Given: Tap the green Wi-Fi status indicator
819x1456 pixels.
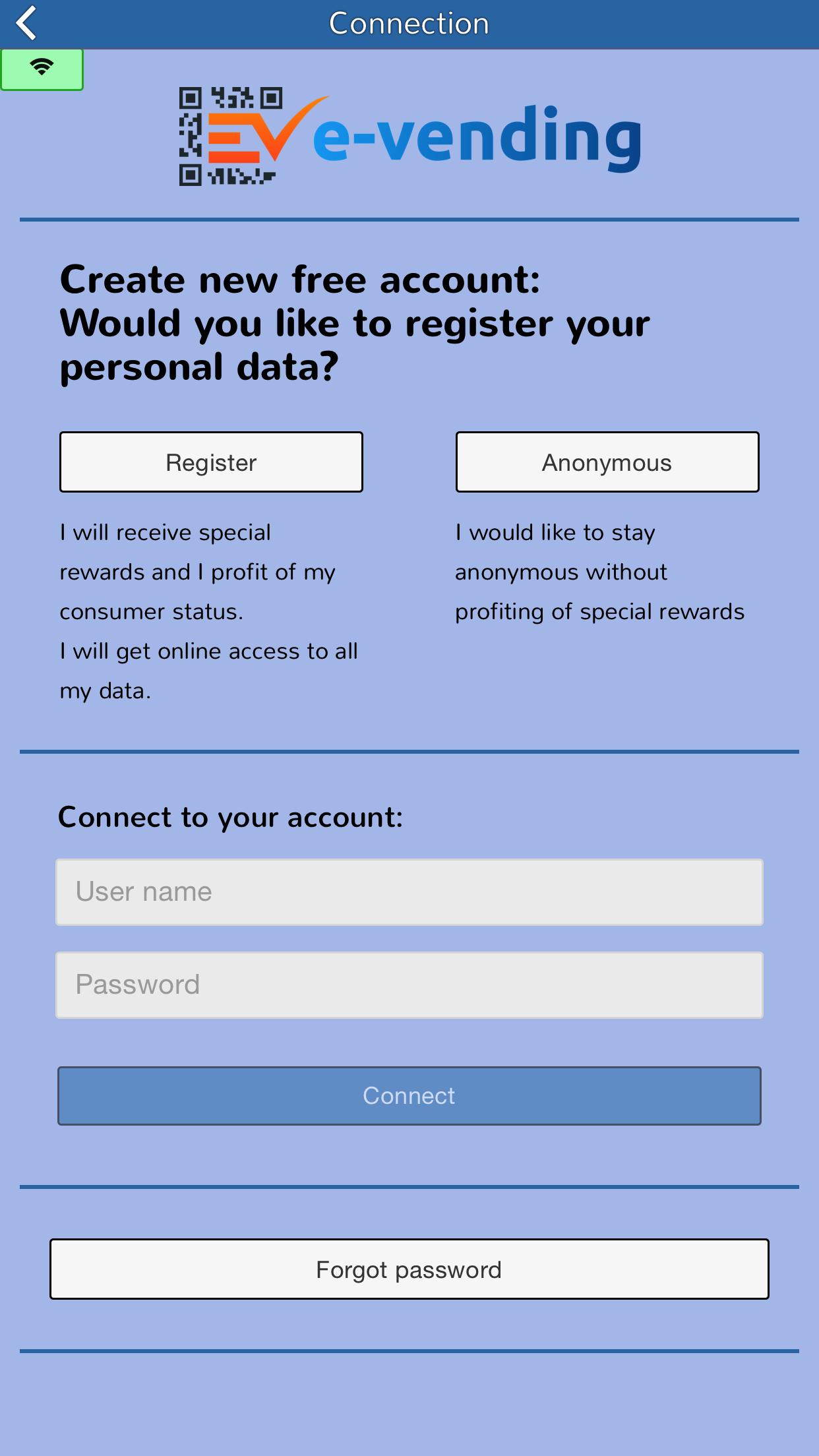Looking at the screenshot, I should pos(42,69).
